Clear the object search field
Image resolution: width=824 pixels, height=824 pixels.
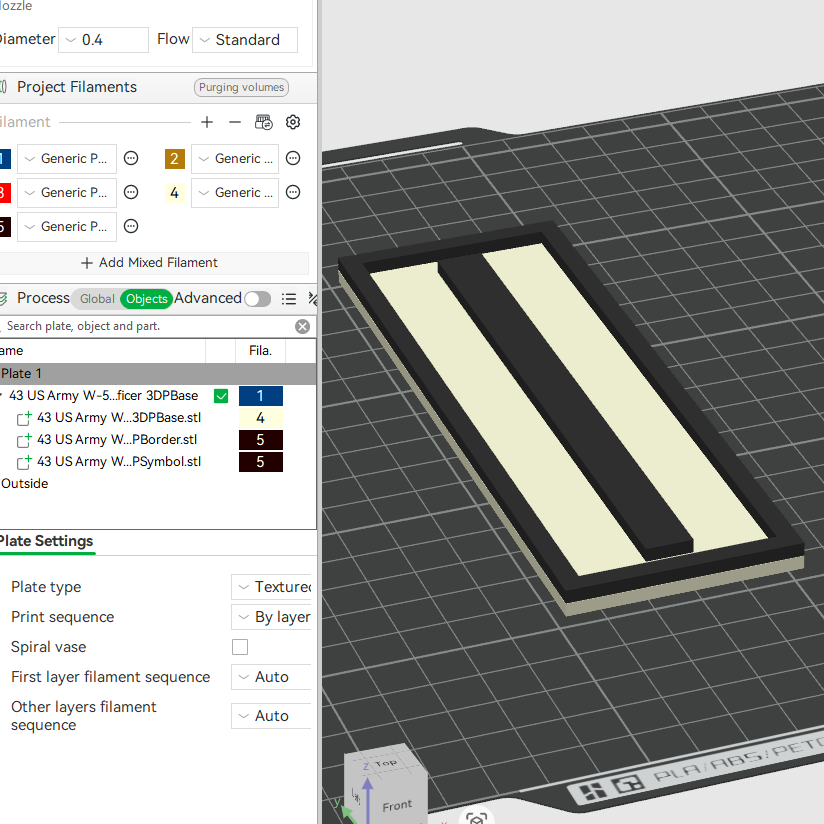click(x=302, y=326)
